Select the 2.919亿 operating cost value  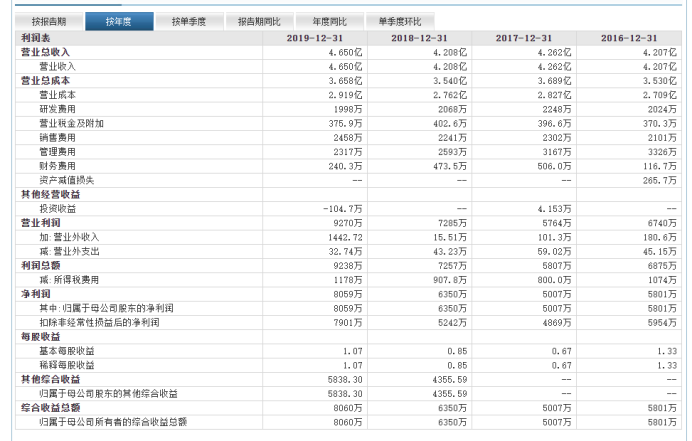(x=345, y=95)
